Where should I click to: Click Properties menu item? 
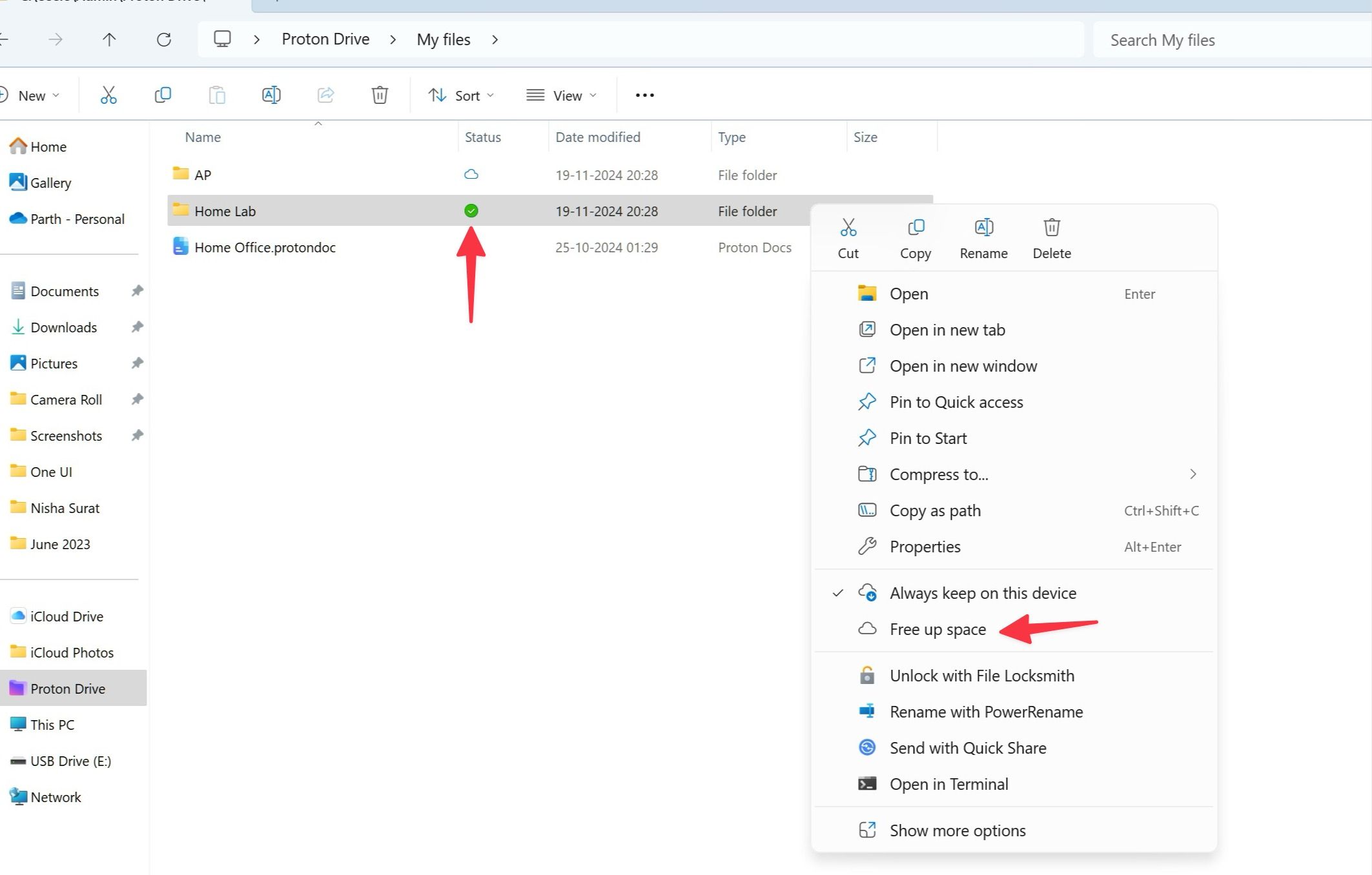(924, 546)
